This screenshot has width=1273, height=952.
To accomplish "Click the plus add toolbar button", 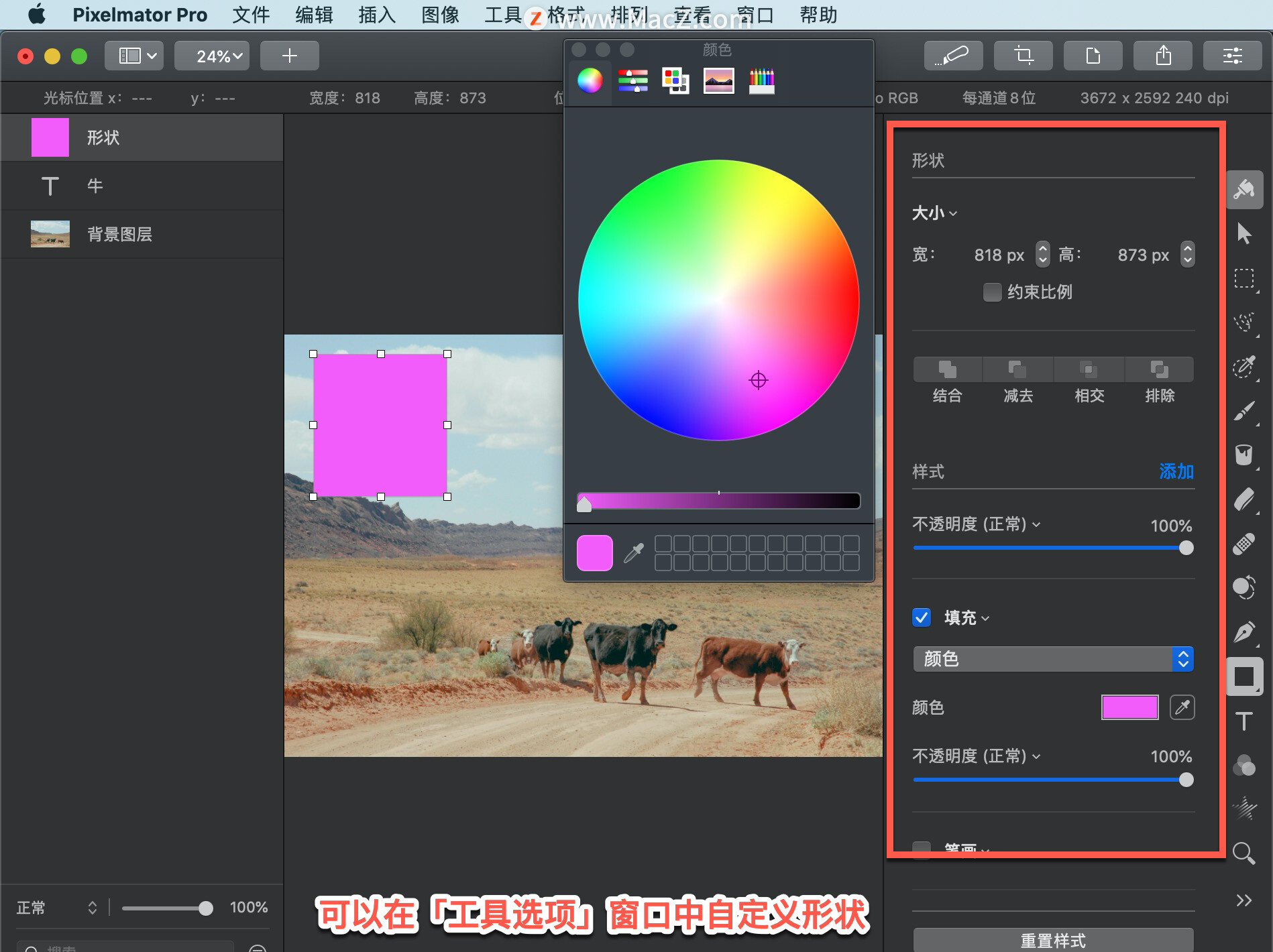I will pos(289,56).
